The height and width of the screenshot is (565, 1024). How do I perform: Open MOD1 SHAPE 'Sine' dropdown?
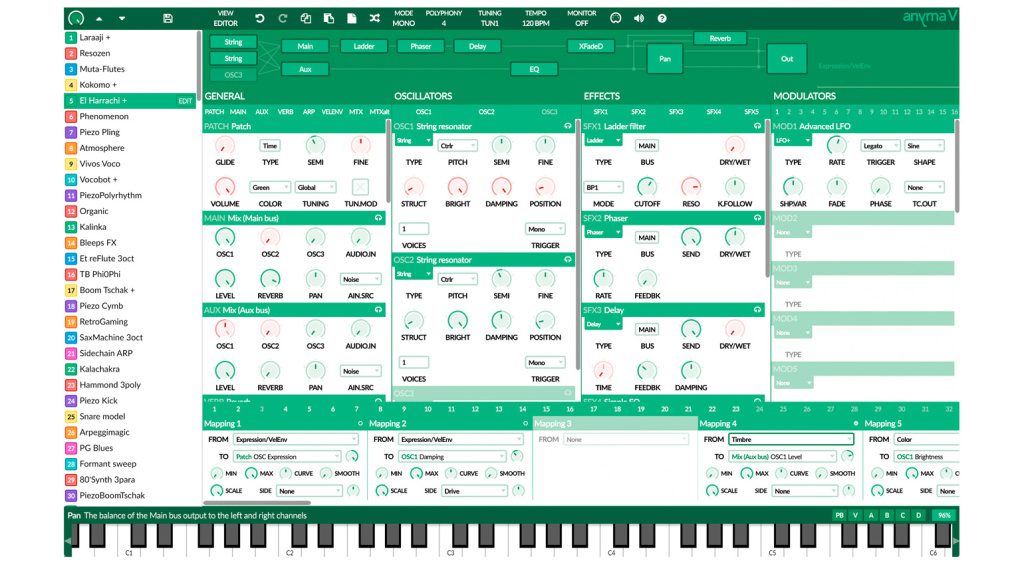click(x=924, y=146)
